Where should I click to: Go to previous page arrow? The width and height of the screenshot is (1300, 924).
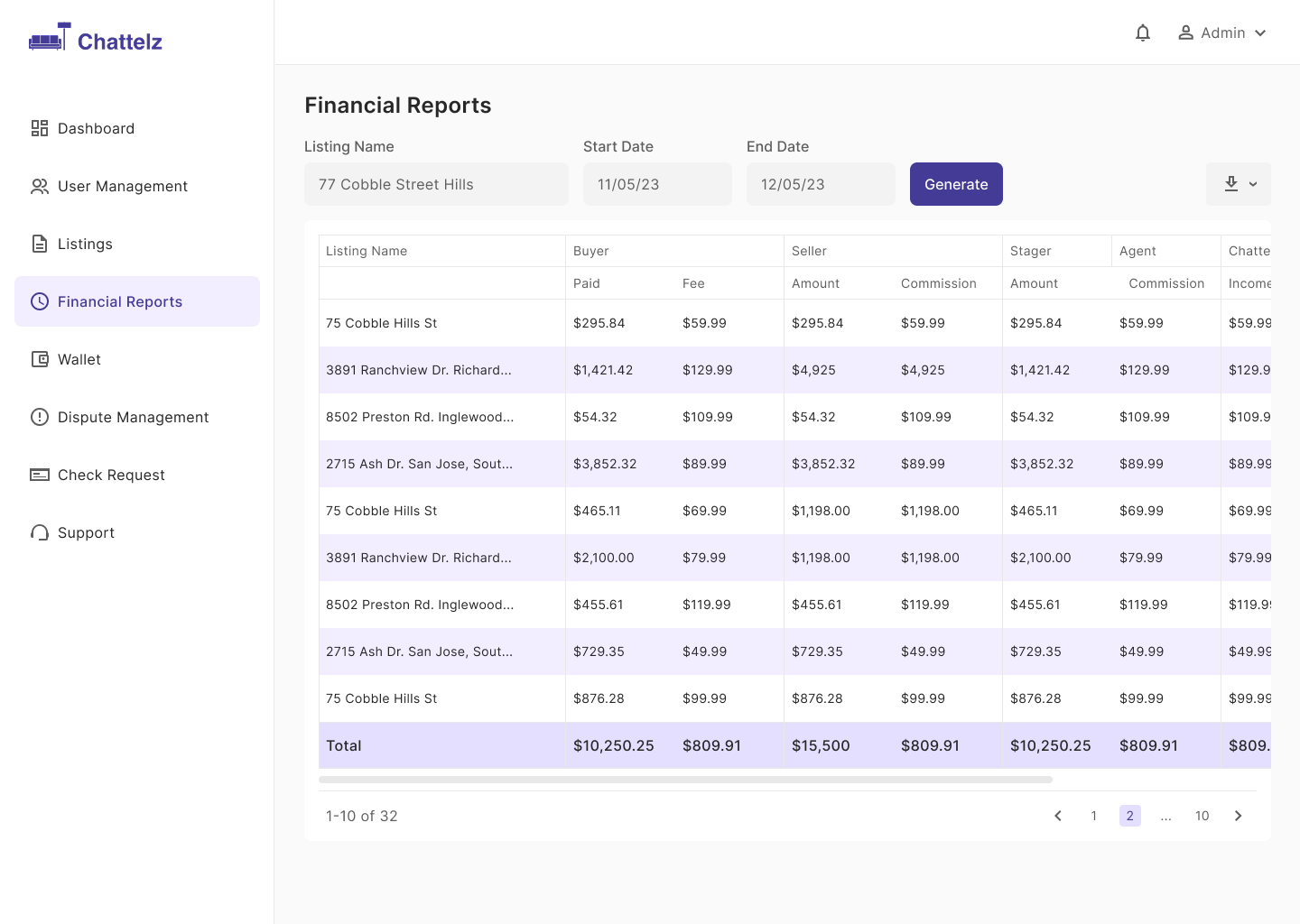(1058, 816)
